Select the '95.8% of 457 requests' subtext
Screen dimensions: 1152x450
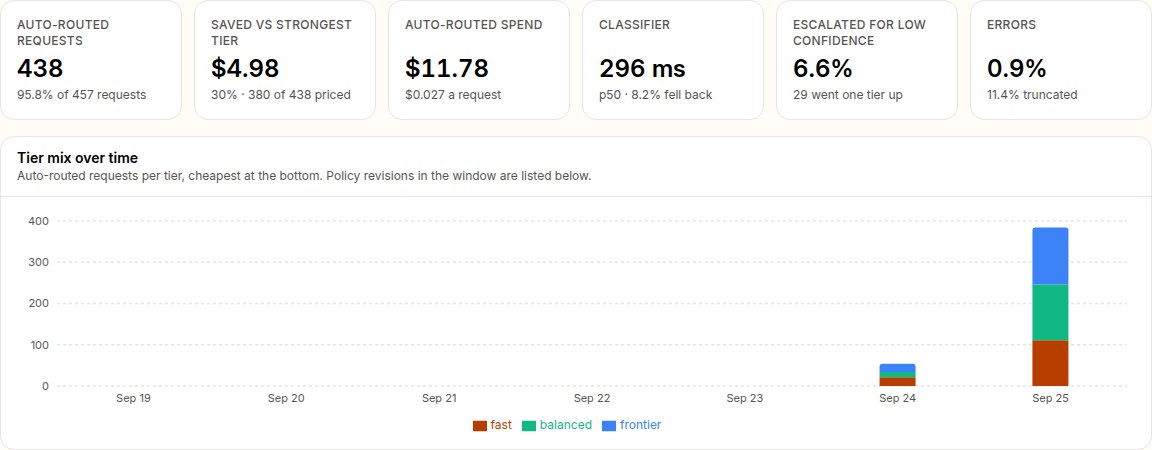click(82, 95)
